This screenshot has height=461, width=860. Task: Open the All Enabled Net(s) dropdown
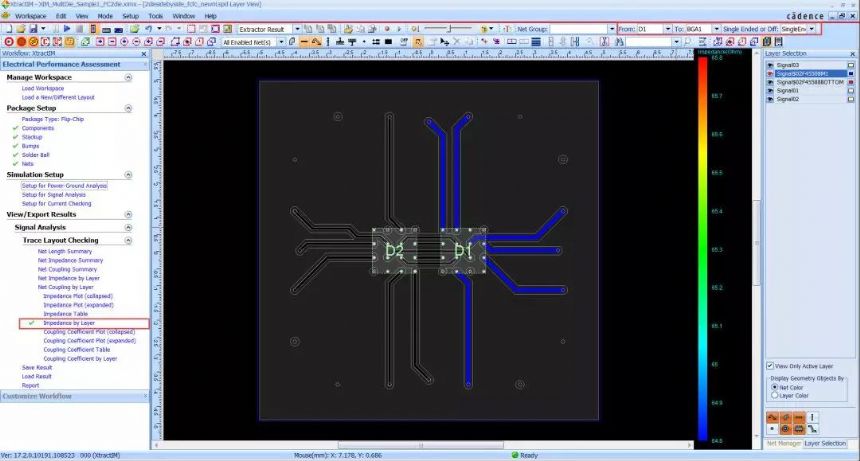(x=281, y=42)
